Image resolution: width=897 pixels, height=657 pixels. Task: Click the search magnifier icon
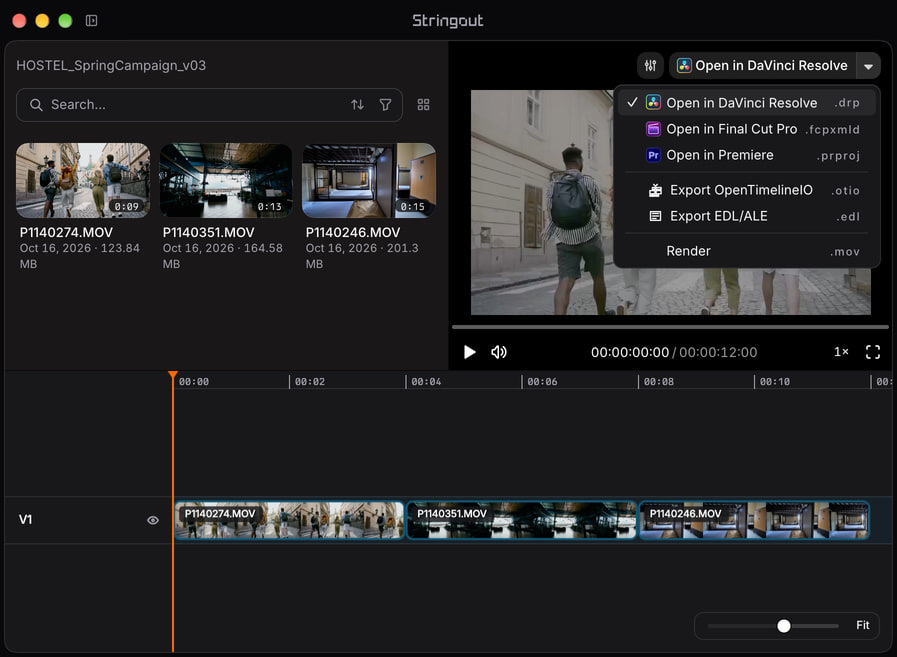click(36, 105)
